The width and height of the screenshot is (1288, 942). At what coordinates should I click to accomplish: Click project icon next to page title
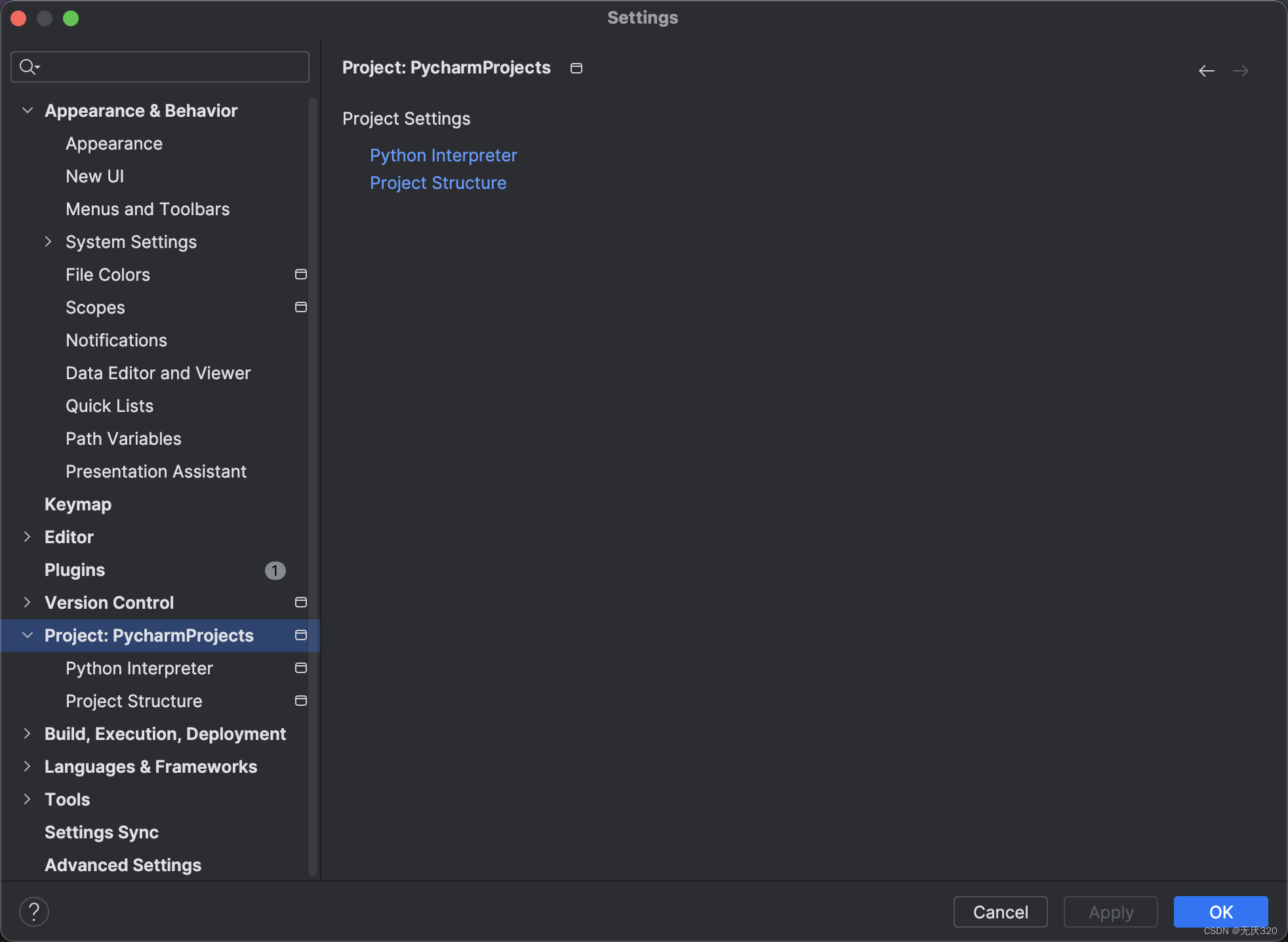point(576,68)
